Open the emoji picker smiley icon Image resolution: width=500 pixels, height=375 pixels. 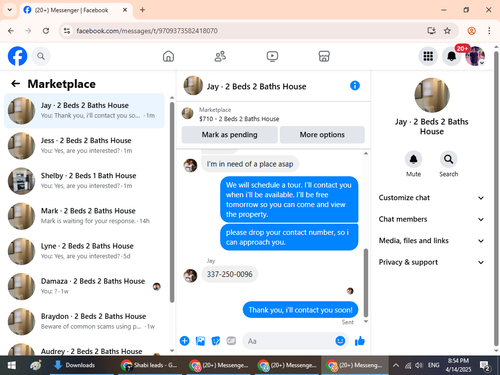[x=340, y=341]
